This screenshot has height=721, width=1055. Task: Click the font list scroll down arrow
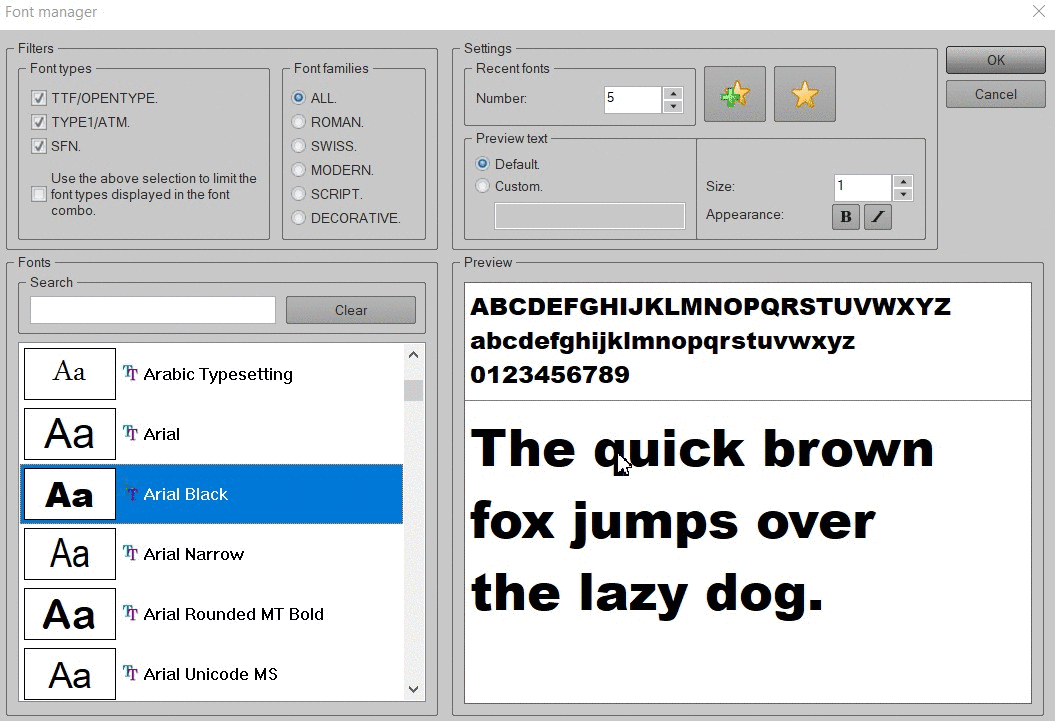pos(414,689)
